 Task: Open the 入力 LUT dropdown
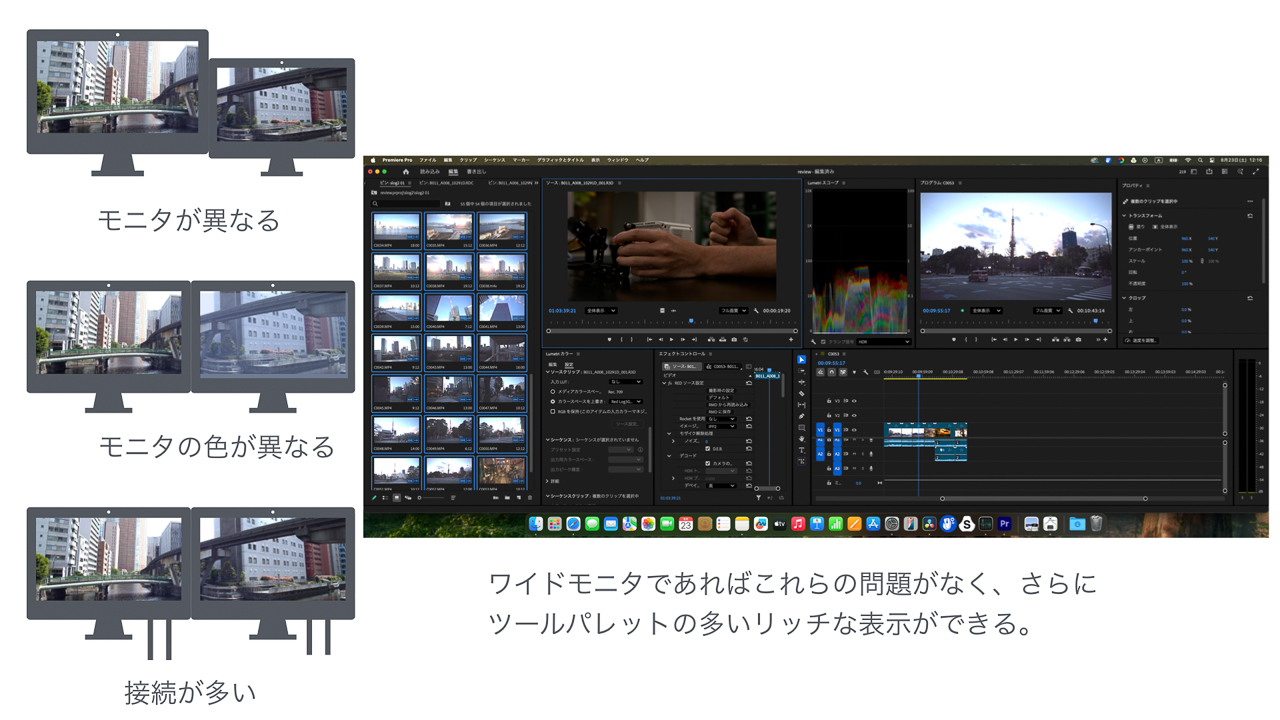click(x=625, y=382)
